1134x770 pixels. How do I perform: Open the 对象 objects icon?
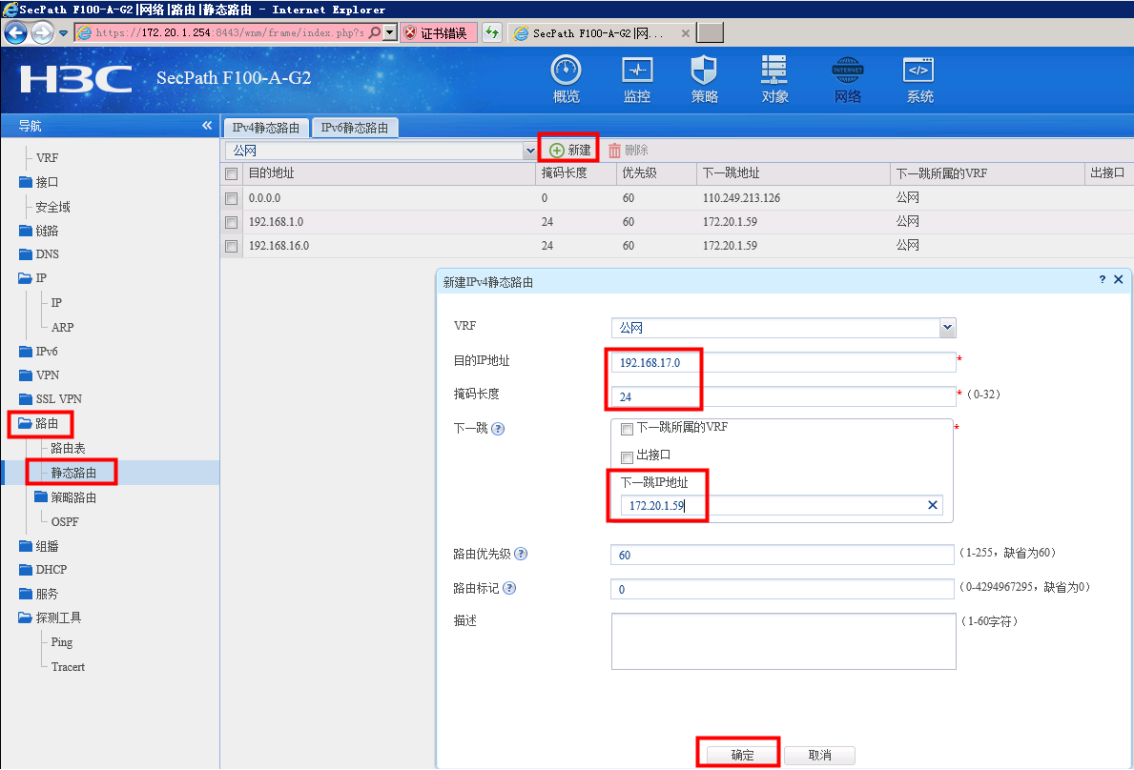774,80
